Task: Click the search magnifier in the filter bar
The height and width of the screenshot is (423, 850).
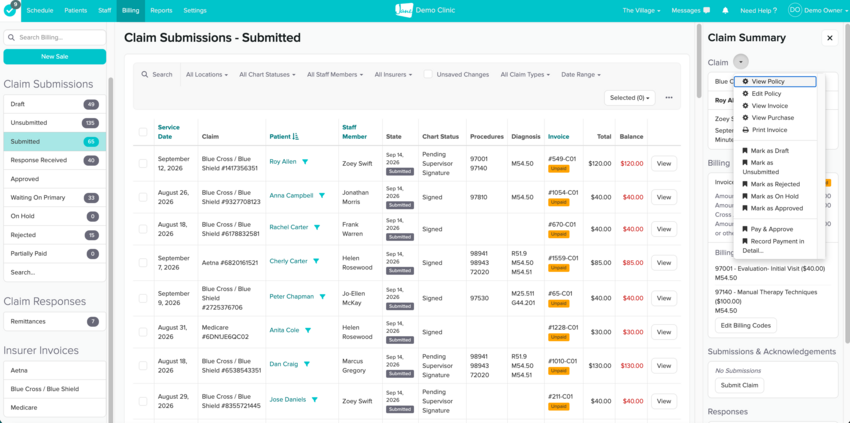Action: [145, 74]
